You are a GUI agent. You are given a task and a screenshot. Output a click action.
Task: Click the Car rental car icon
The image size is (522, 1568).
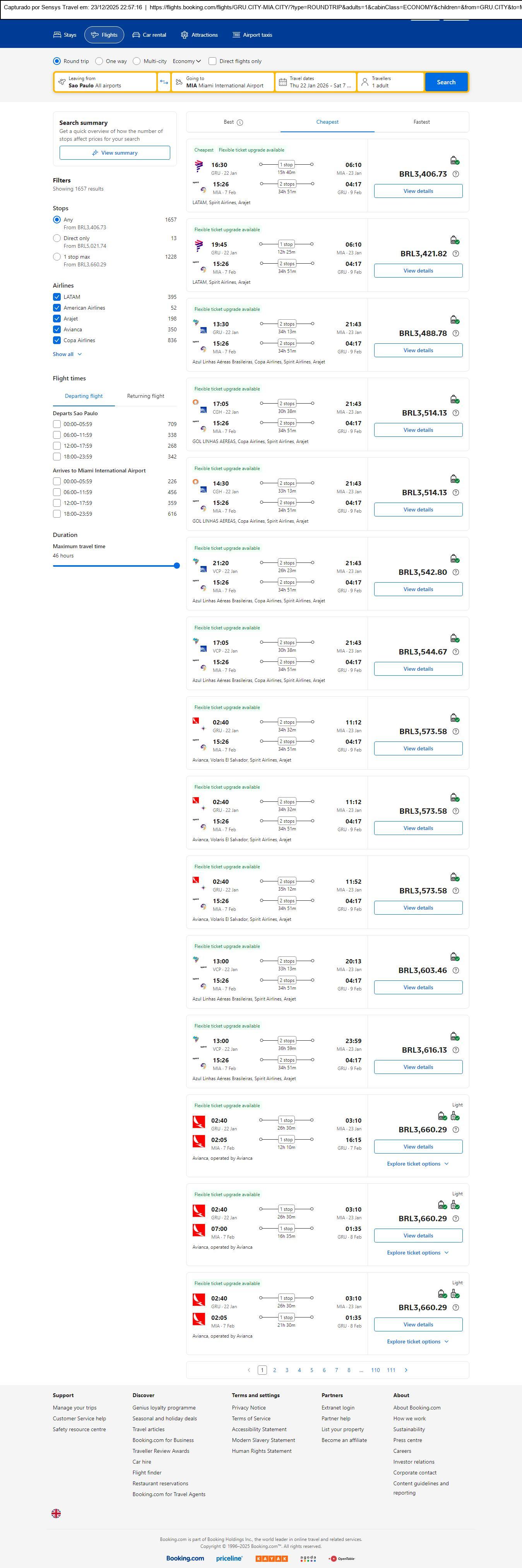click(137, 35)
